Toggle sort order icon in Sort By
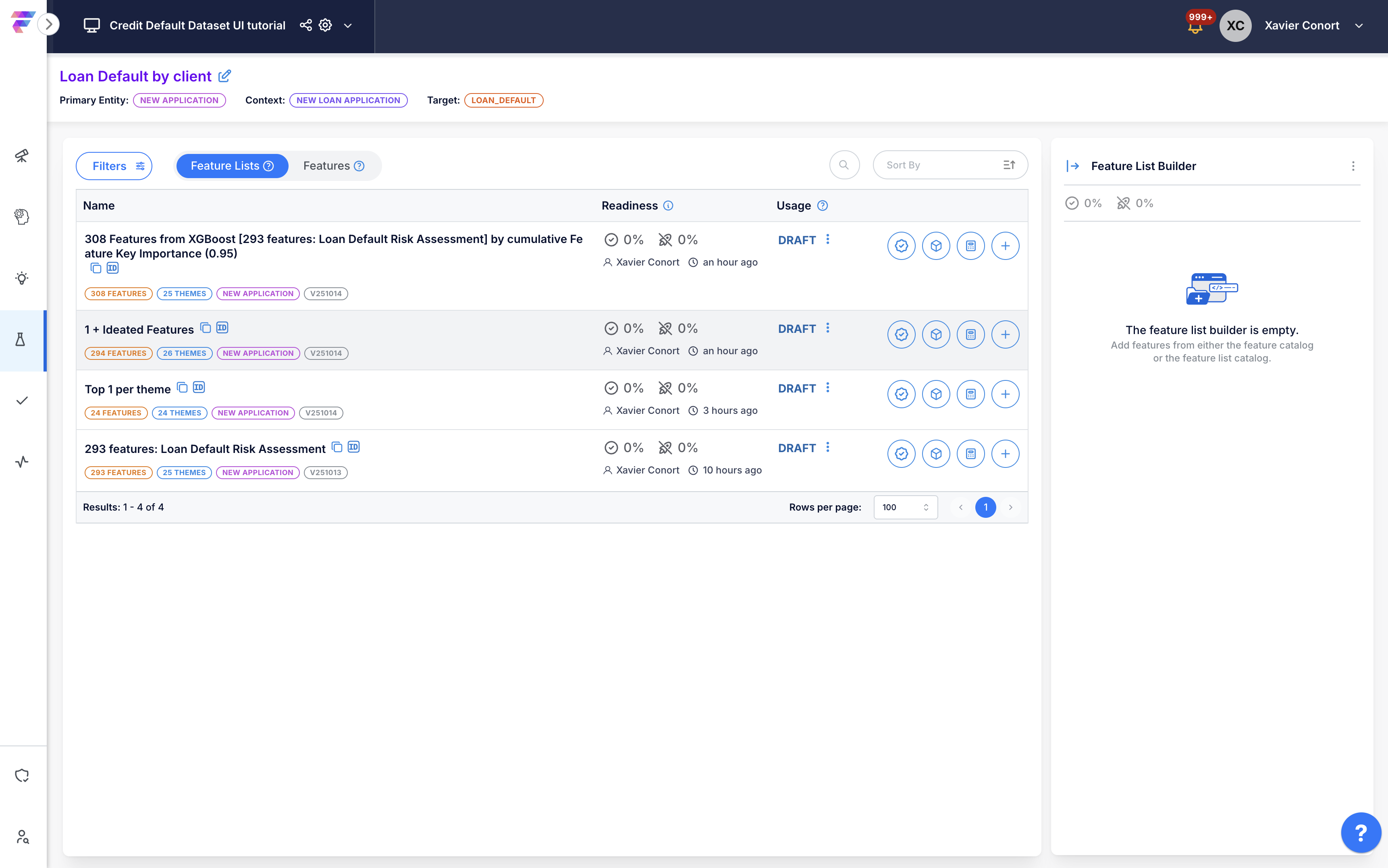The image size is (1388, 868). point(1009,165)
